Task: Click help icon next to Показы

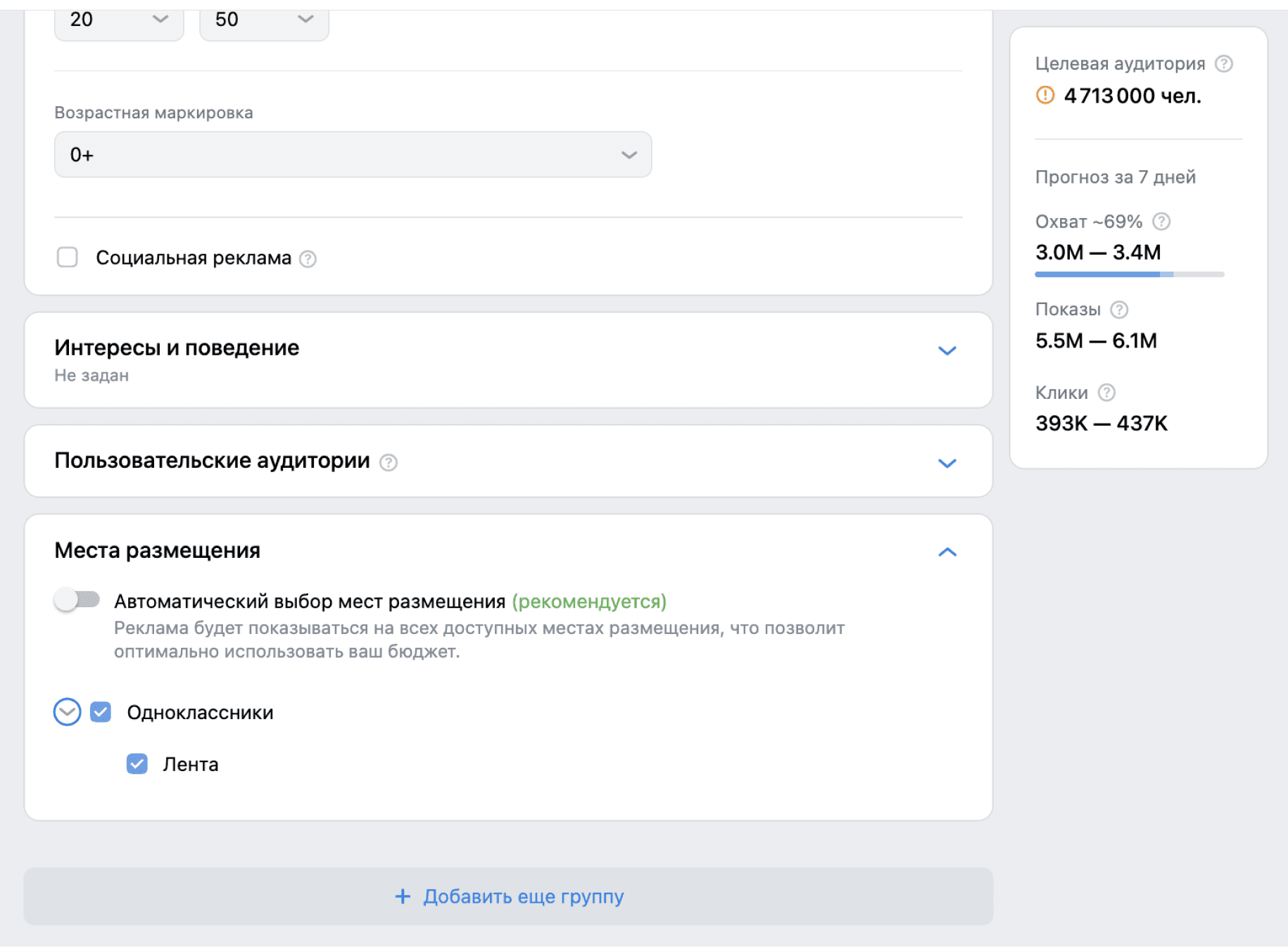Action: (1119, 310)
